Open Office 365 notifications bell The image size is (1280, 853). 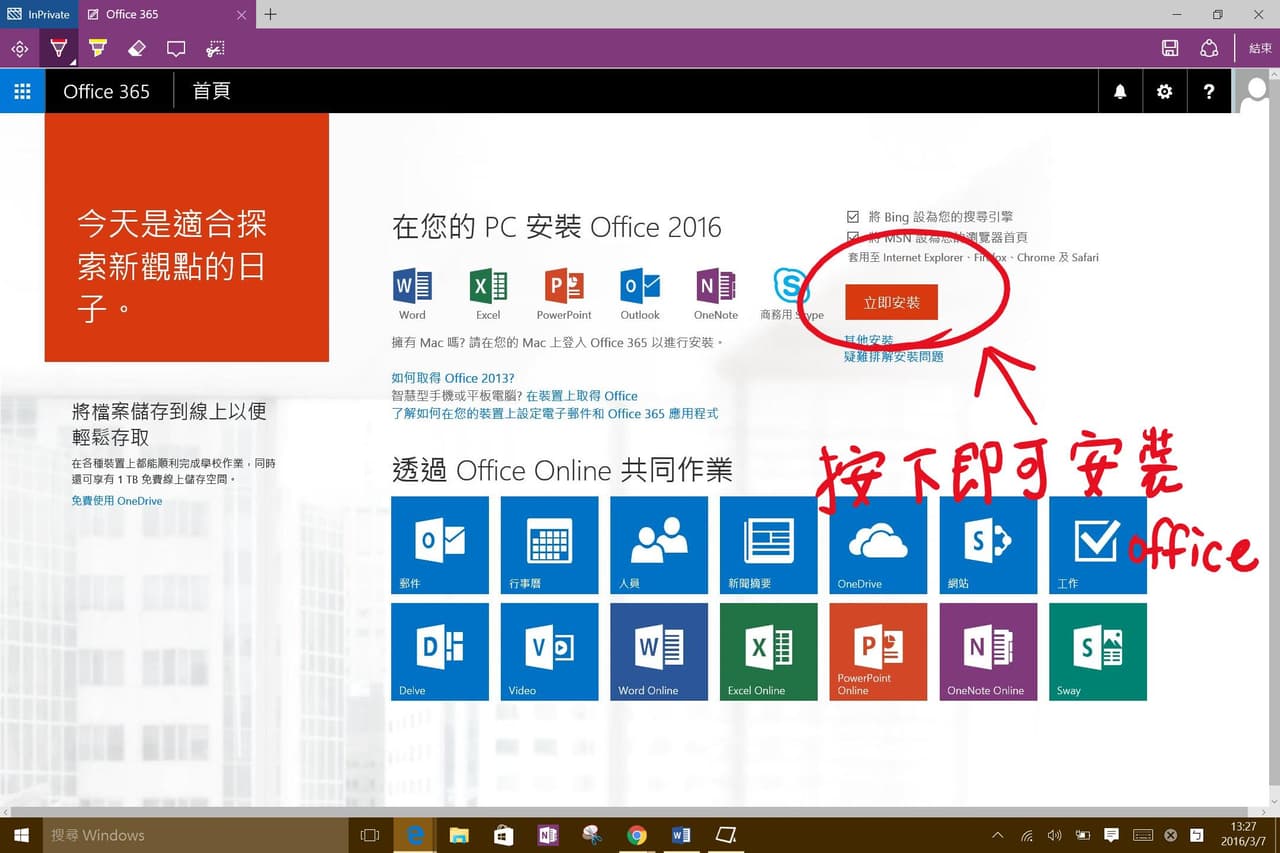pos(1120,91)
